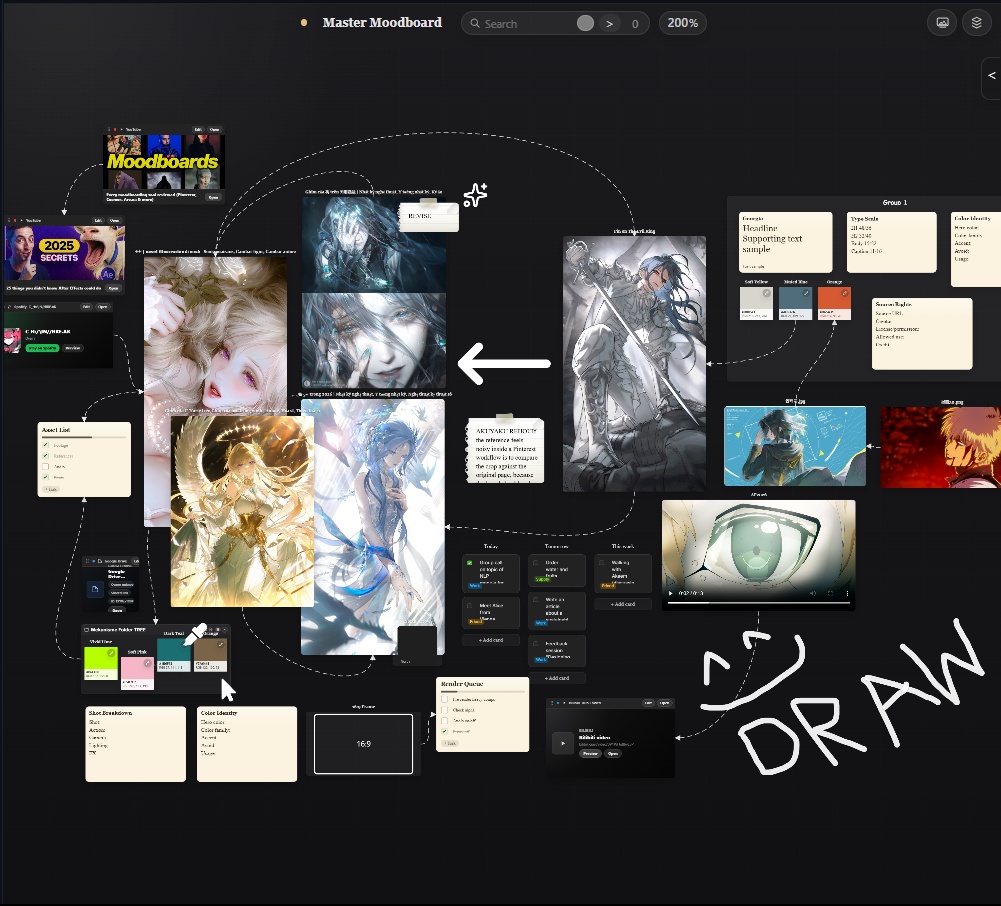Expand the side panel with the chevron arrow
The width and height of the screenshot is (1001, 906).
click(991, 75)
